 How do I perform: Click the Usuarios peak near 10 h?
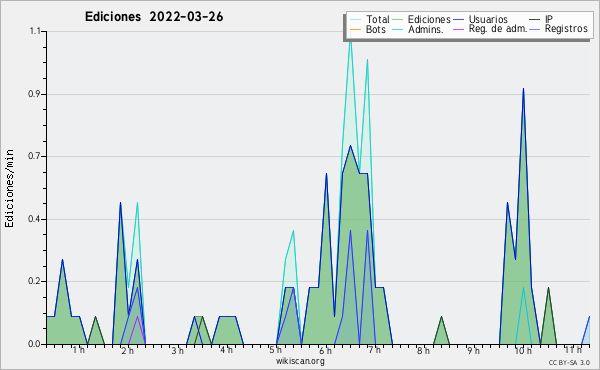tap(523, 89)
